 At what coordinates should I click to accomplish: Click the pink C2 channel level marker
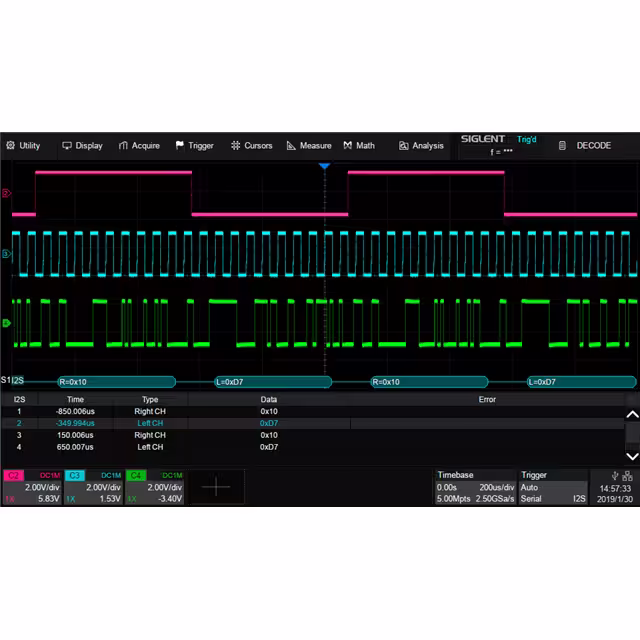6,193
